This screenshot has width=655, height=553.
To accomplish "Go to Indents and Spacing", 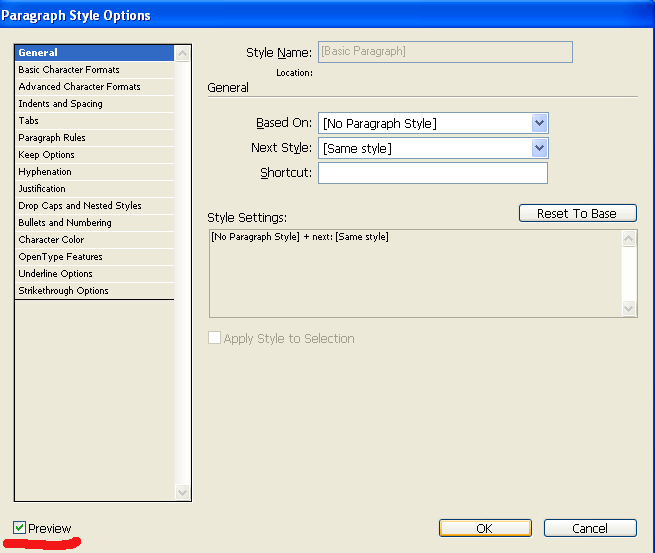I will (x=94, y=104).
